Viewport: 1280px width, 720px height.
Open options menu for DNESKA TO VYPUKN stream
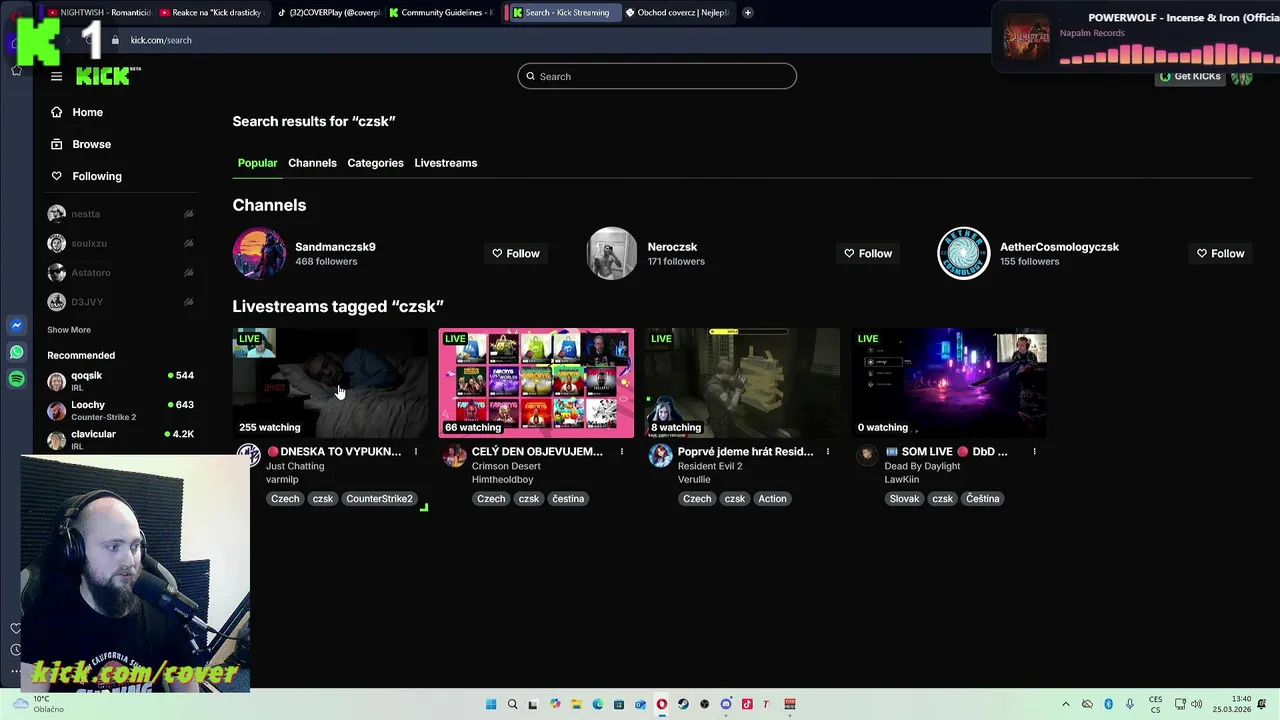click(416, 452)
